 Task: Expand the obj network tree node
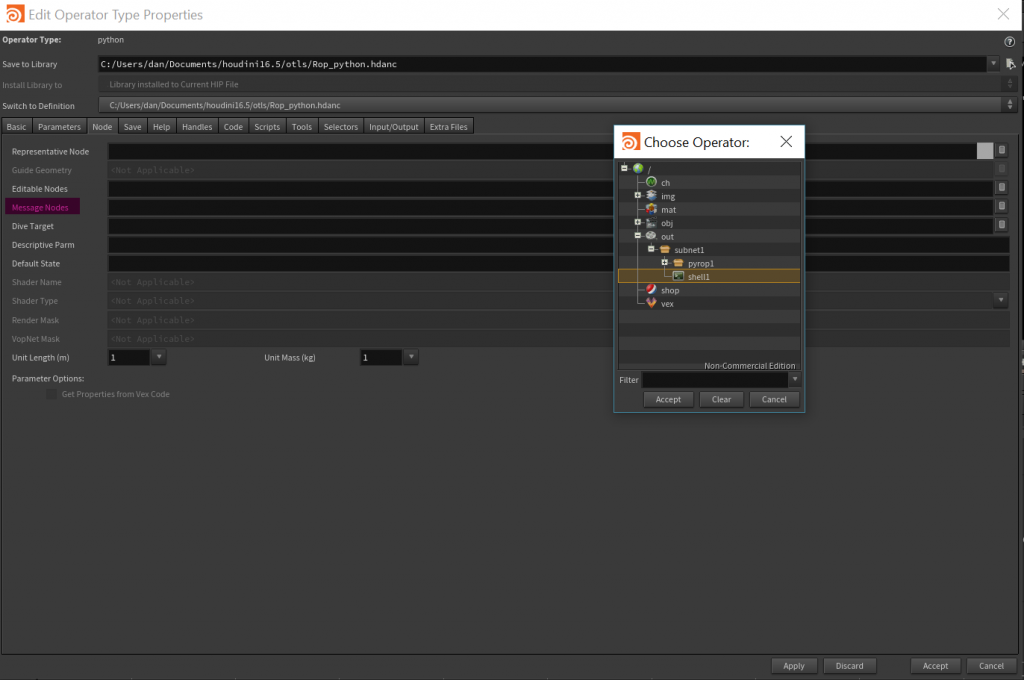[637, 223]
